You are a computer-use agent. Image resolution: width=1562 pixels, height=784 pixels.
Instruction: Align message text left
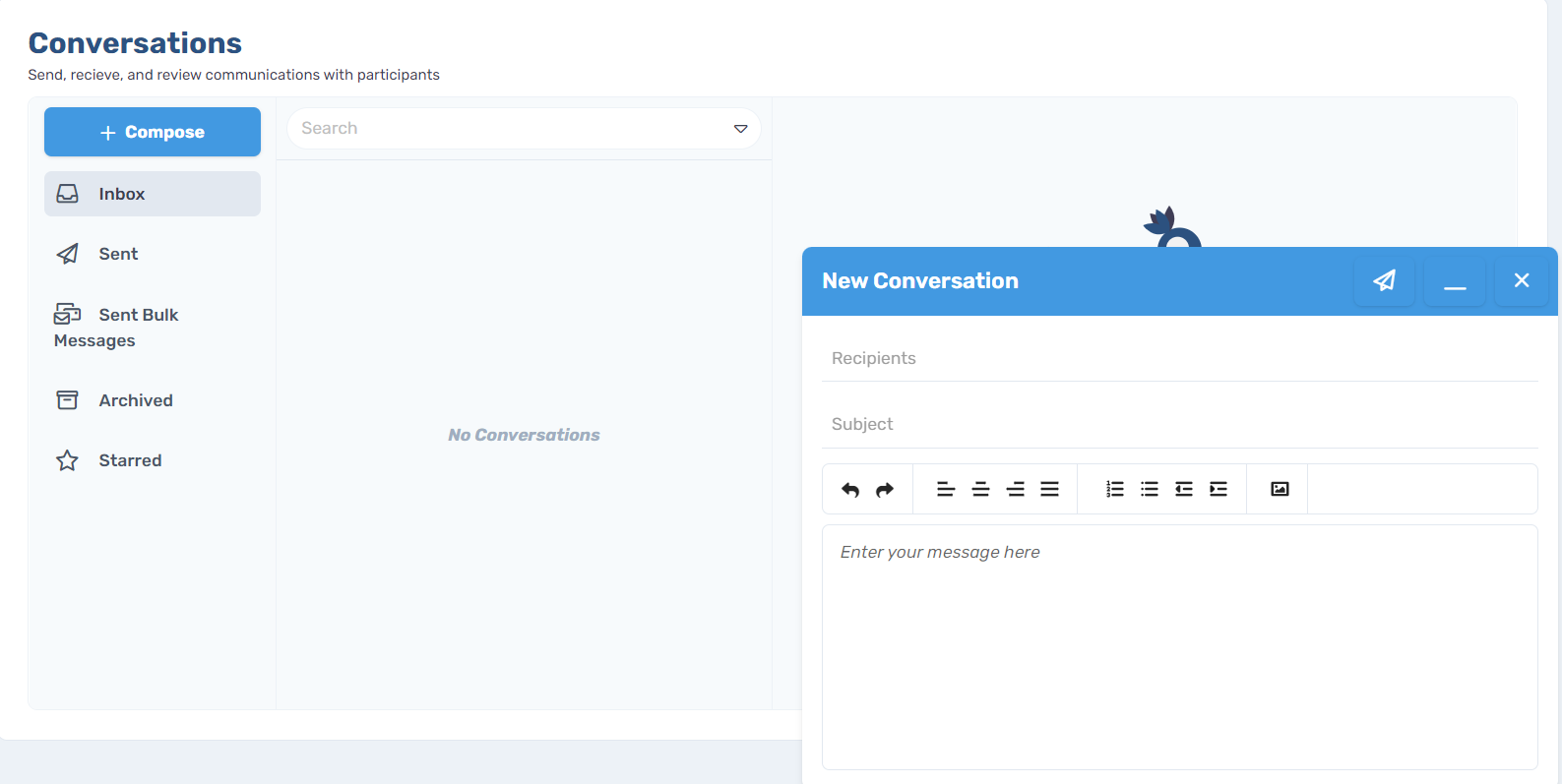946,489
